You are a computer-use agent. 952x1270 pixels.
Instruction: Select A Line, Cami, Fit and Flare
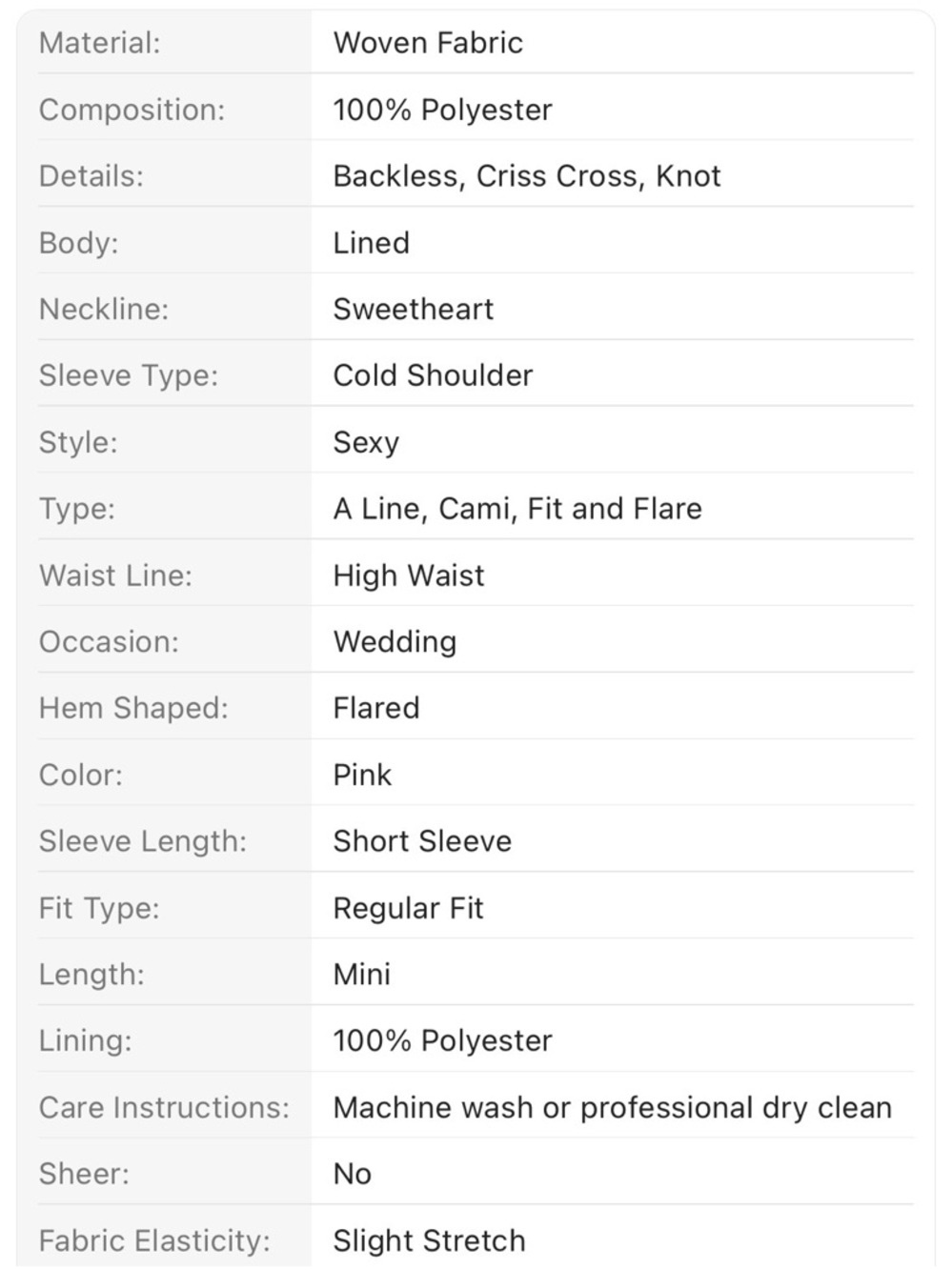(517, 509)
